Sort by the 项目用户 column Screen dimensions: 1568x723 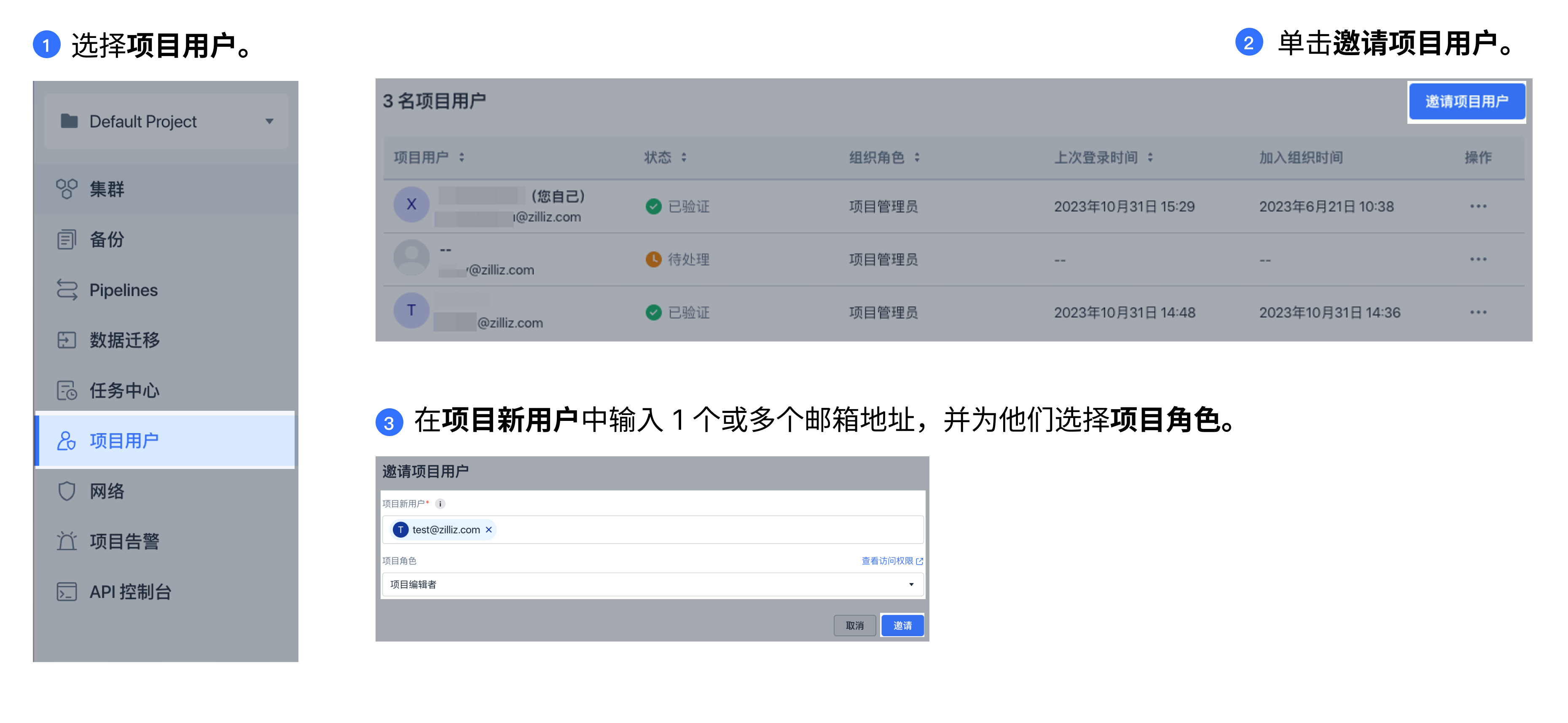pos(462,158)
